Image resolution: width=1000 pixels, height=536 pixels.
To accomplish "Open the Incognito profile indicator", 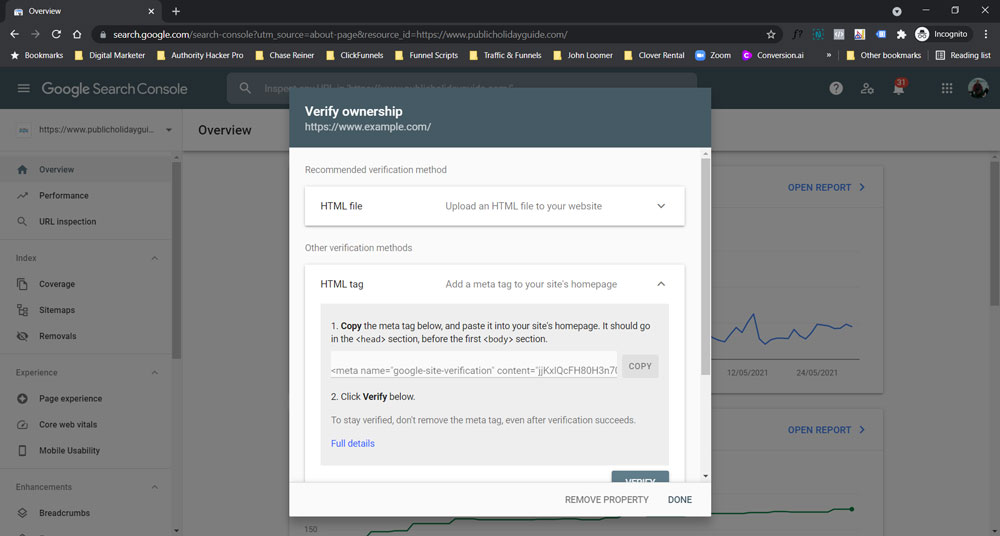I will pos(941,34).
